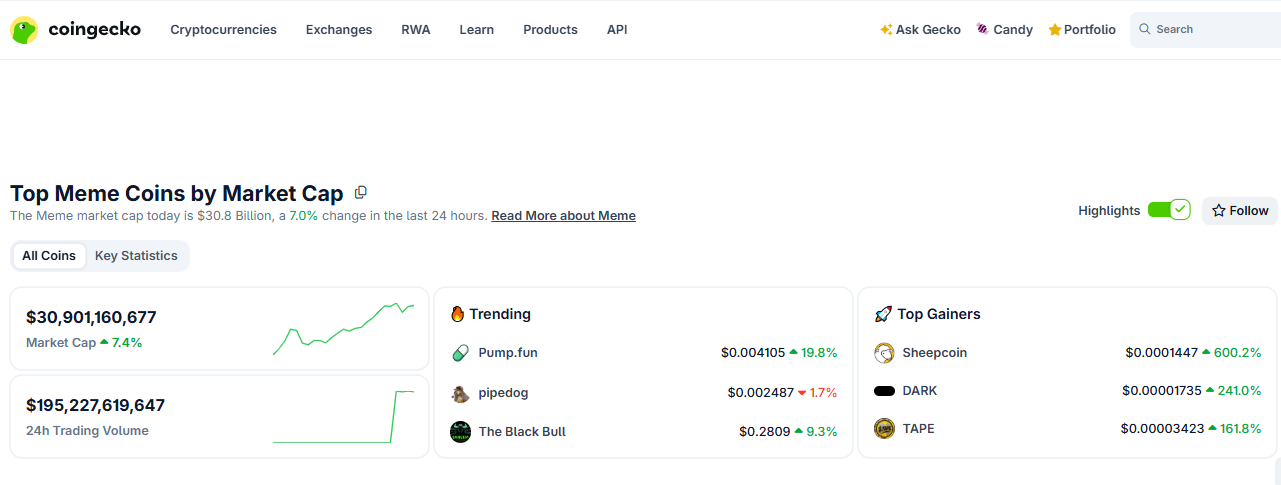Open The Black Bull coin name
This screenshot has height=485, width=1281.
522,432
